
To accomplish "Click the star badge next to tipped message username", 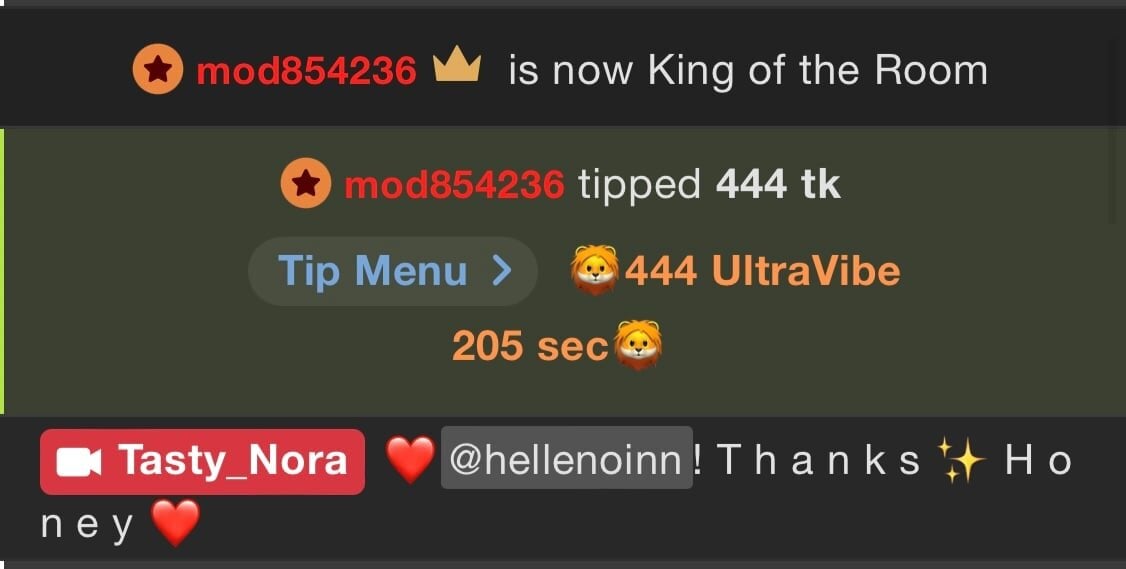I will coord(306,183).
